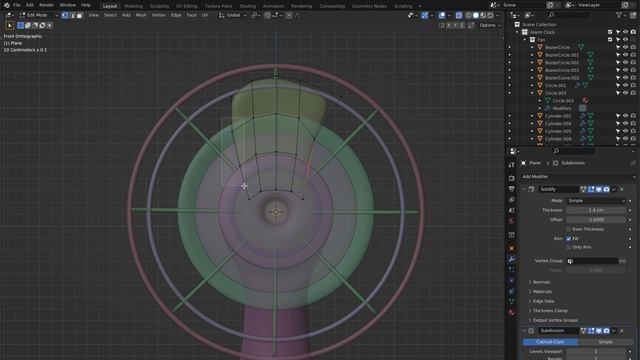The width and height of the screenshot is (640, 360).
Task: Hide Circle.002 with its eye icon
Action: pyautogui.click(x=625, y=85)
